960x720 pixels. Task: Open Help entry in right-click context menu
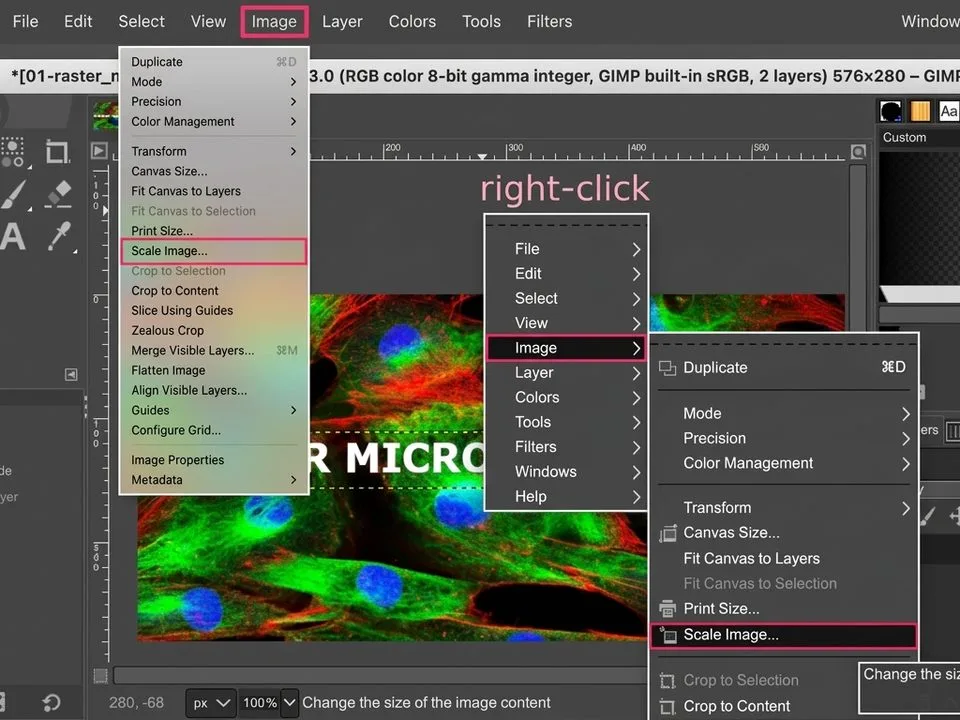click(566, 497)
